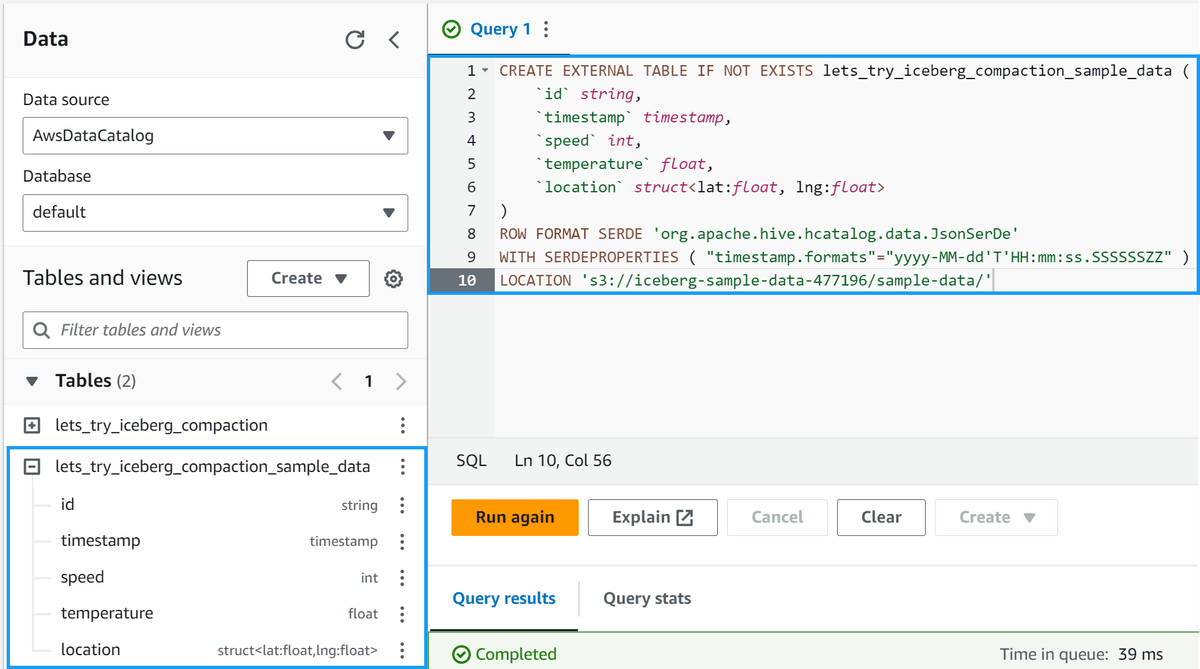The image size is (1200, 669).
Task: Click the Filter tables and views field
Action: pos(215,330)
